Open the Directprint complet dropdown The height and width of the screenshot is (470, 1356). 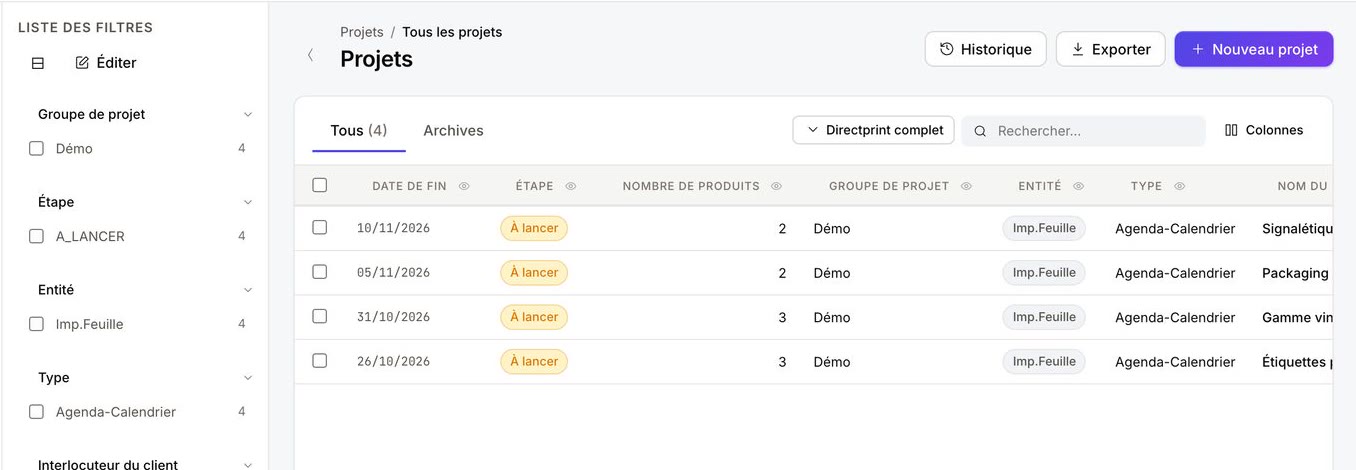pyautogui.click(x=873, y=130)
